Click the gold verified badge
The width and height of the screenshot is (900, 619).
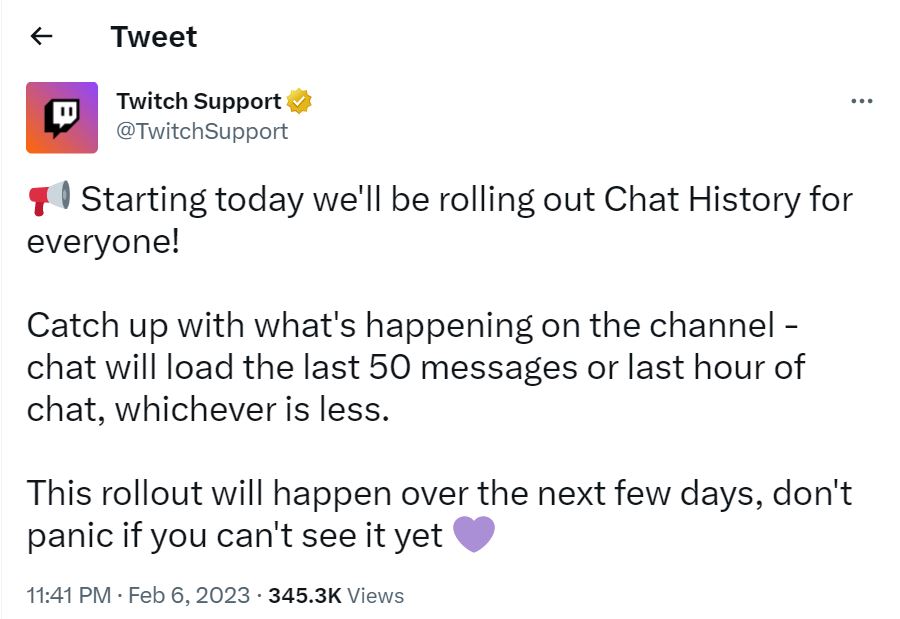click(x=299, y=102)
